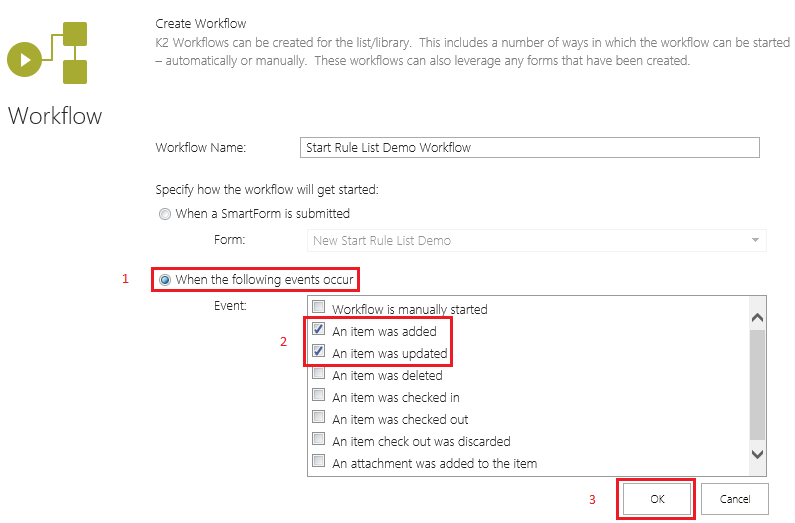Select 'When the following events occur' radio
The image size is (795, 523).
pos(165,280)
